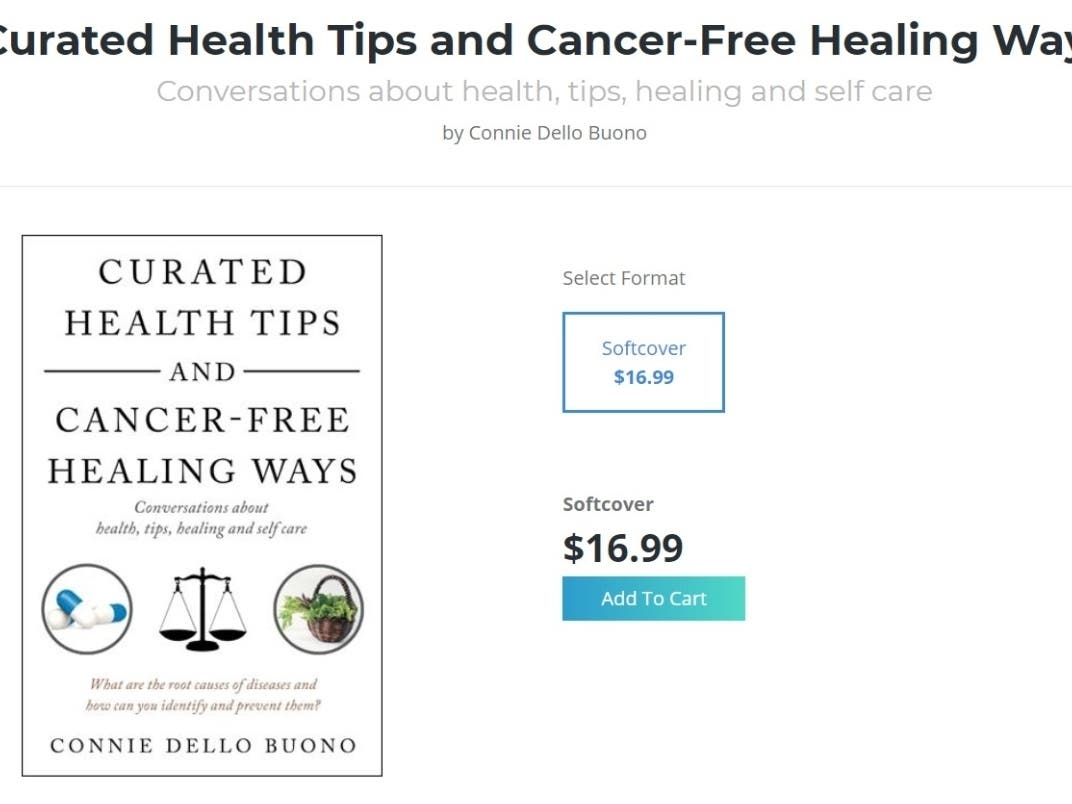
Task: Click the word "AND" on the cover
Action: 202,372
